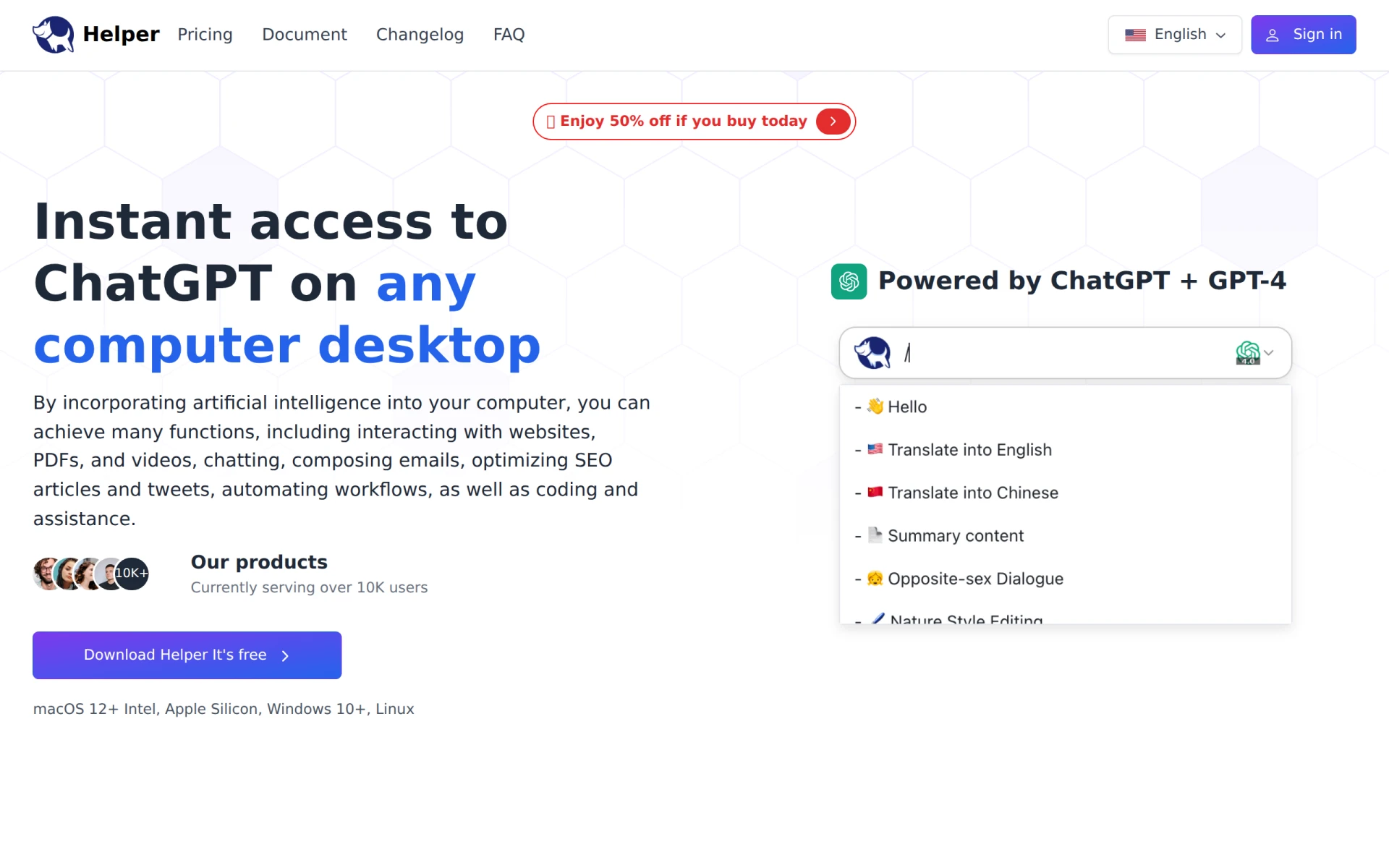Click the Helper dog icon in prompt box
The image size is (1389, 868).
pos(872,353)
